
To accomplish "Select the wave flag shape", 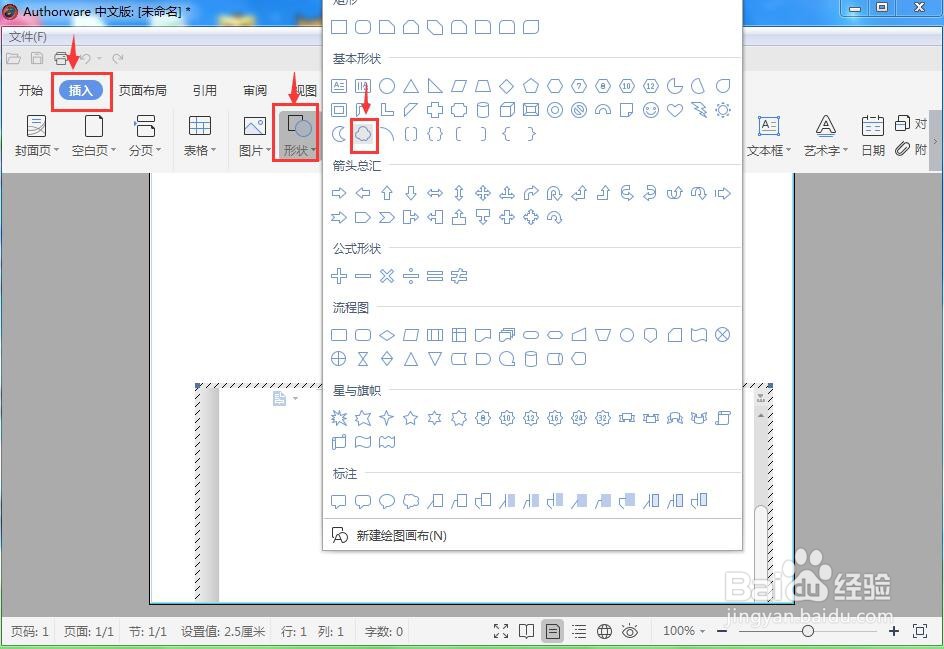I will pos(363,442).
